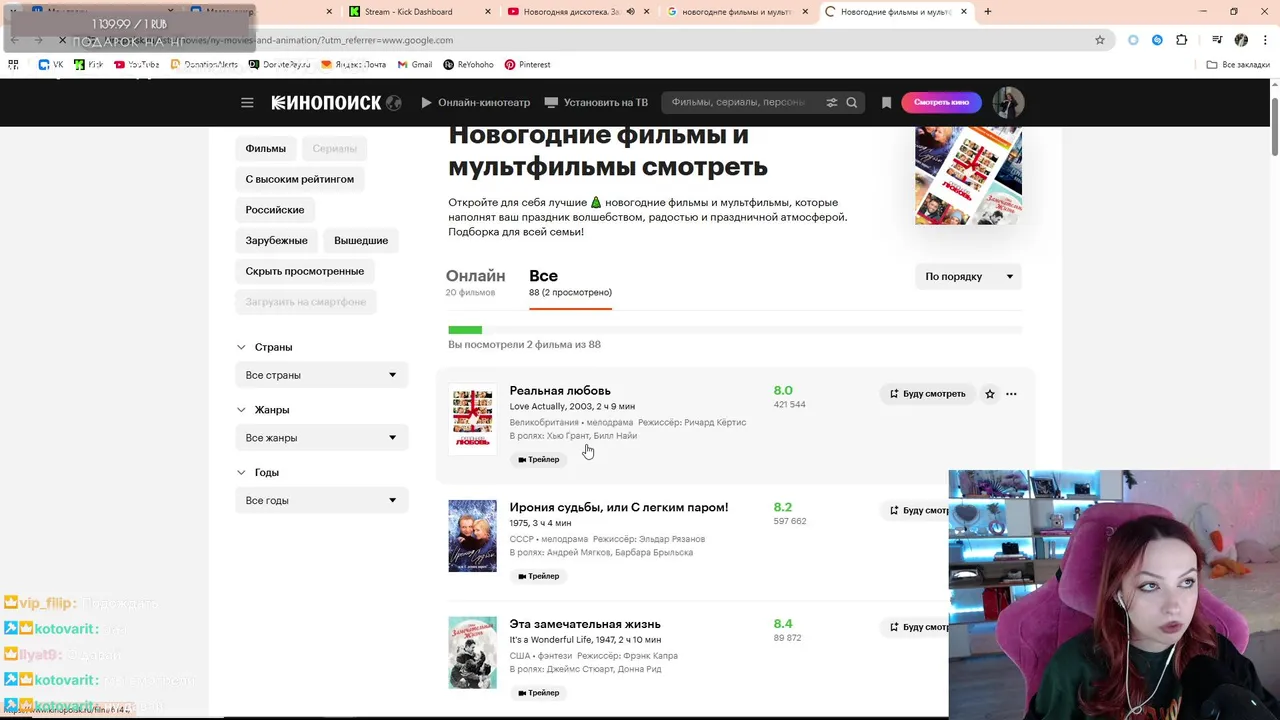Open Gmail bookmark
1280x720 pixels.
415,64
